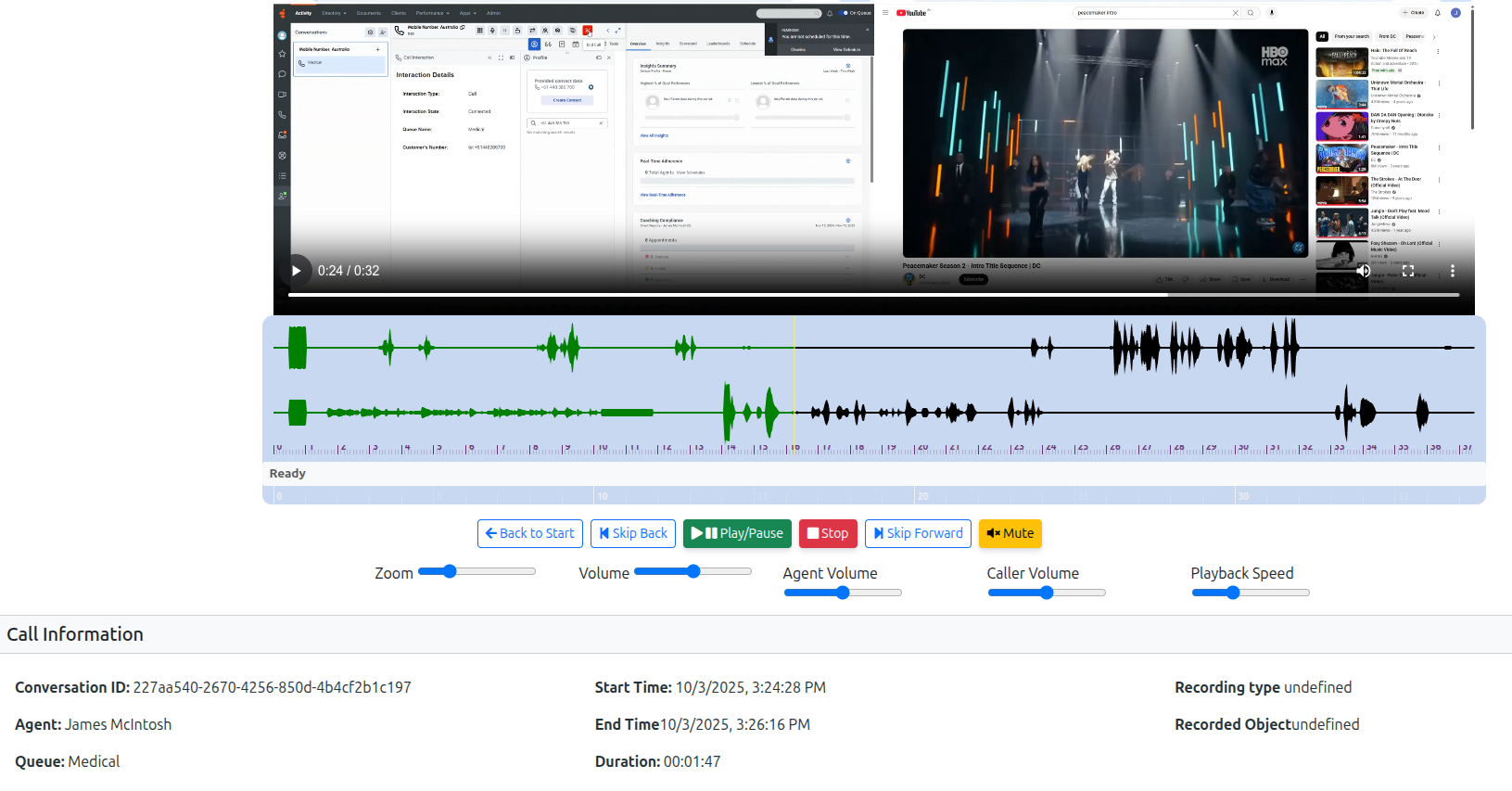Enter fullscreen on the screen recording video
Viewport: 1512px width, 791px height.
[1408, 271]
